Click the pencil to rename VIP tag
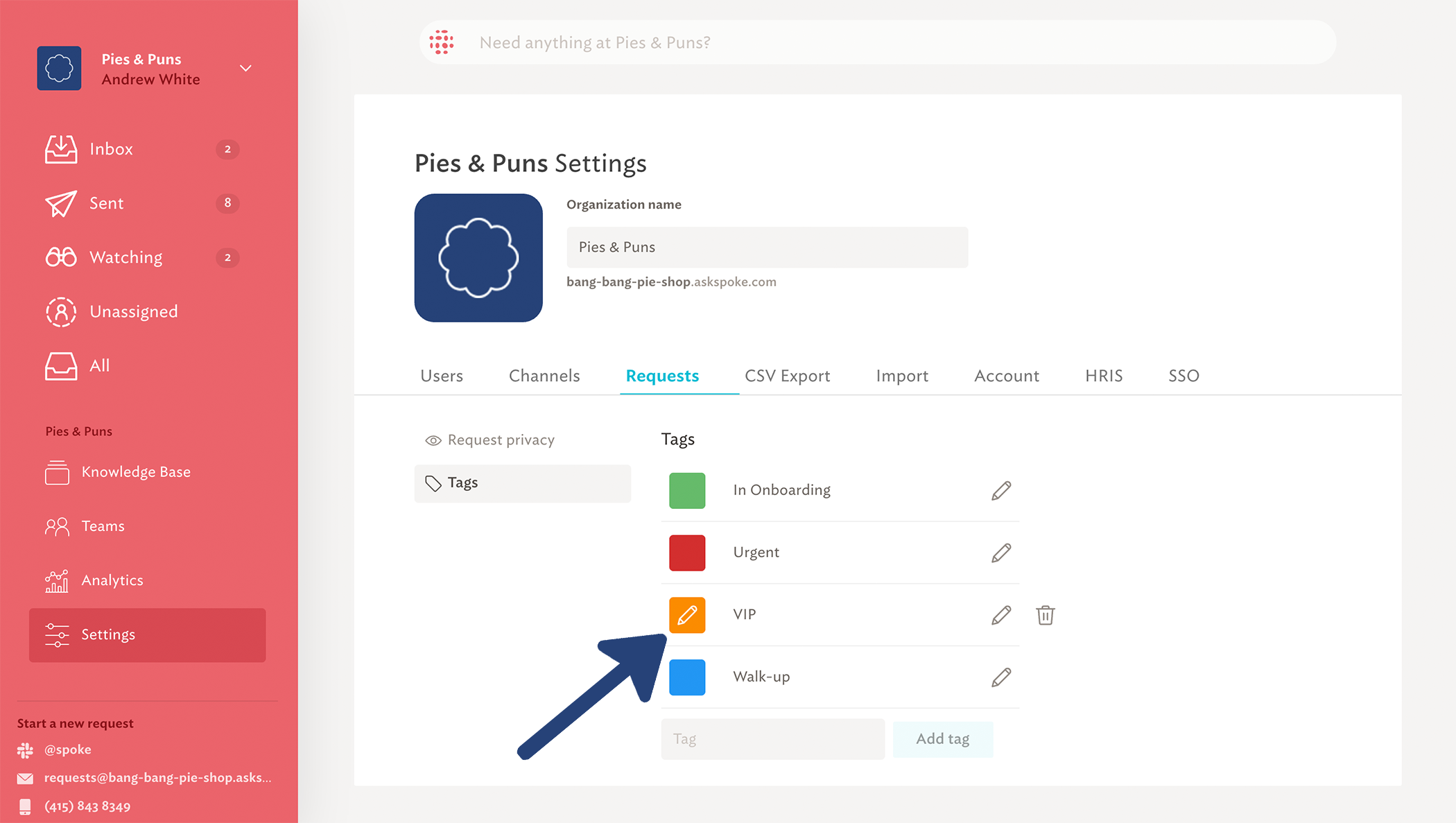This screenshot has width=1456, height=823. pyautogui.click(x=1001, y=615)
